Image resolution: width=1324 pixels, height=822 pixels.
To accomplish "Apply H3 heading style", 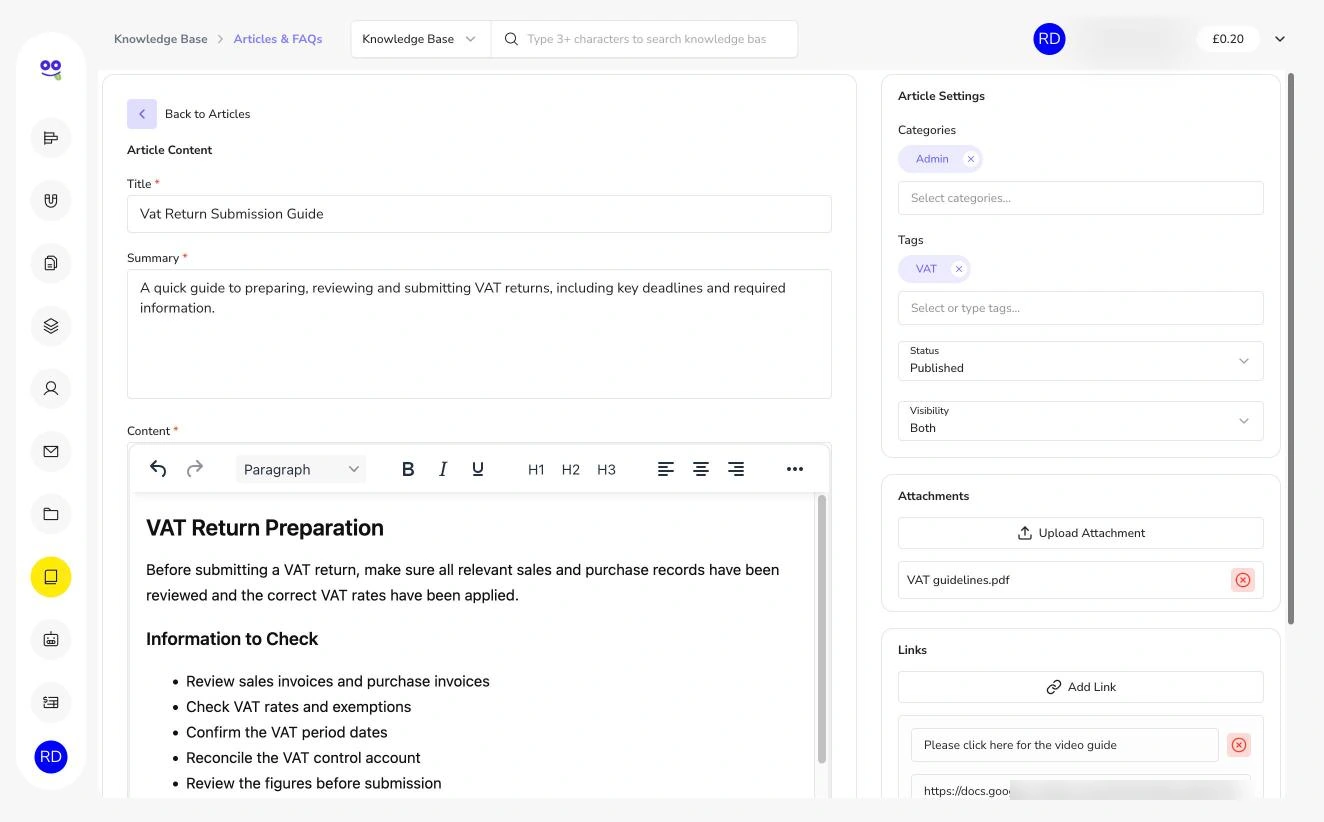I will pos(606,469).
